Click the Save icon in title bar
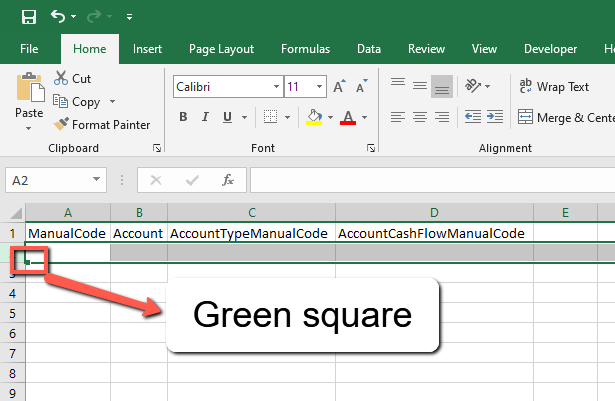Image resolution: width=615 pixels, height=401 pixels. [28, 17]
